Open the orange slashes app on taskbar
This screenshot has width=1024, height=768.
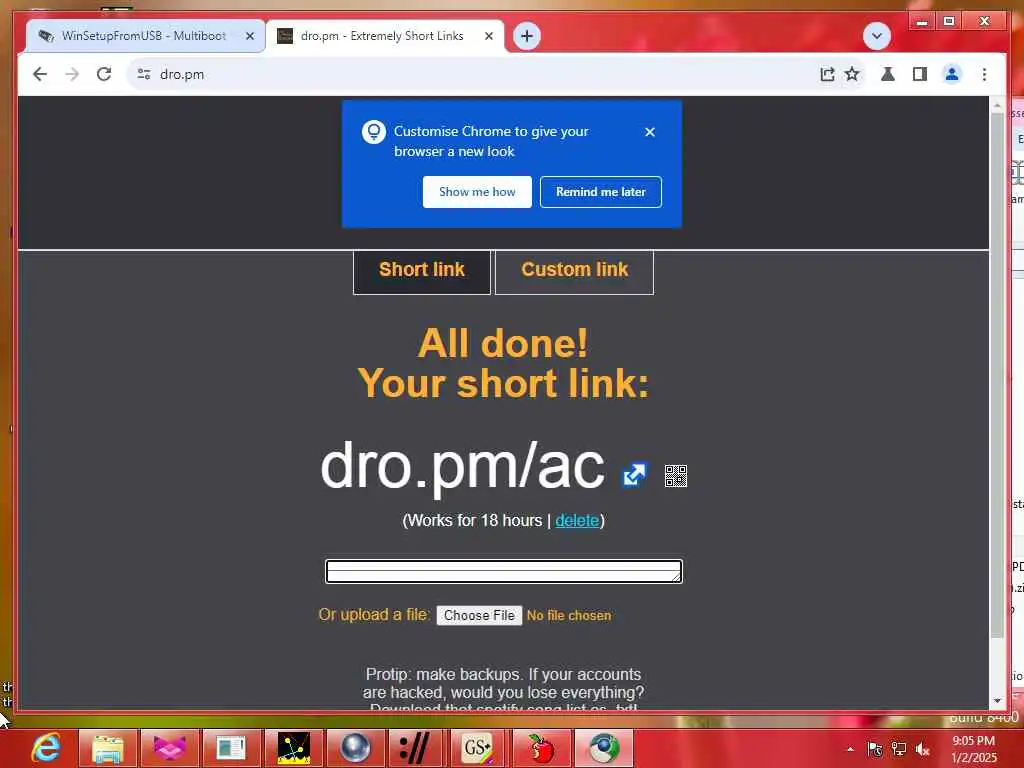pos(417,748)
